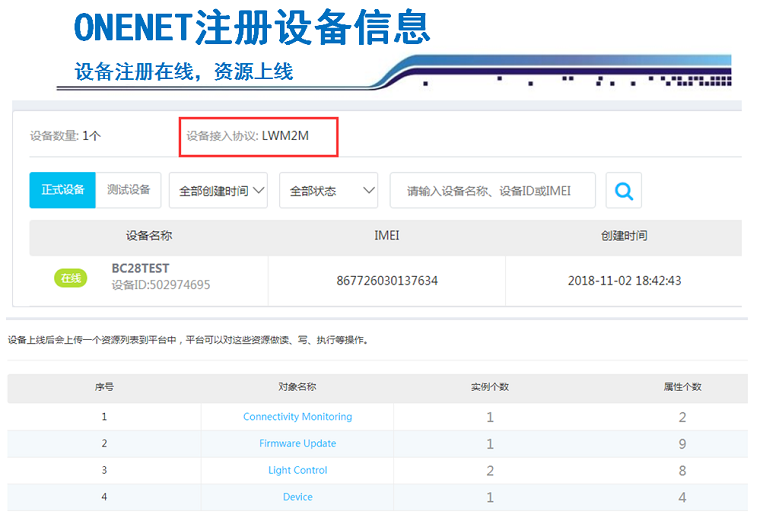Click the 创建时间 column header

624,236
